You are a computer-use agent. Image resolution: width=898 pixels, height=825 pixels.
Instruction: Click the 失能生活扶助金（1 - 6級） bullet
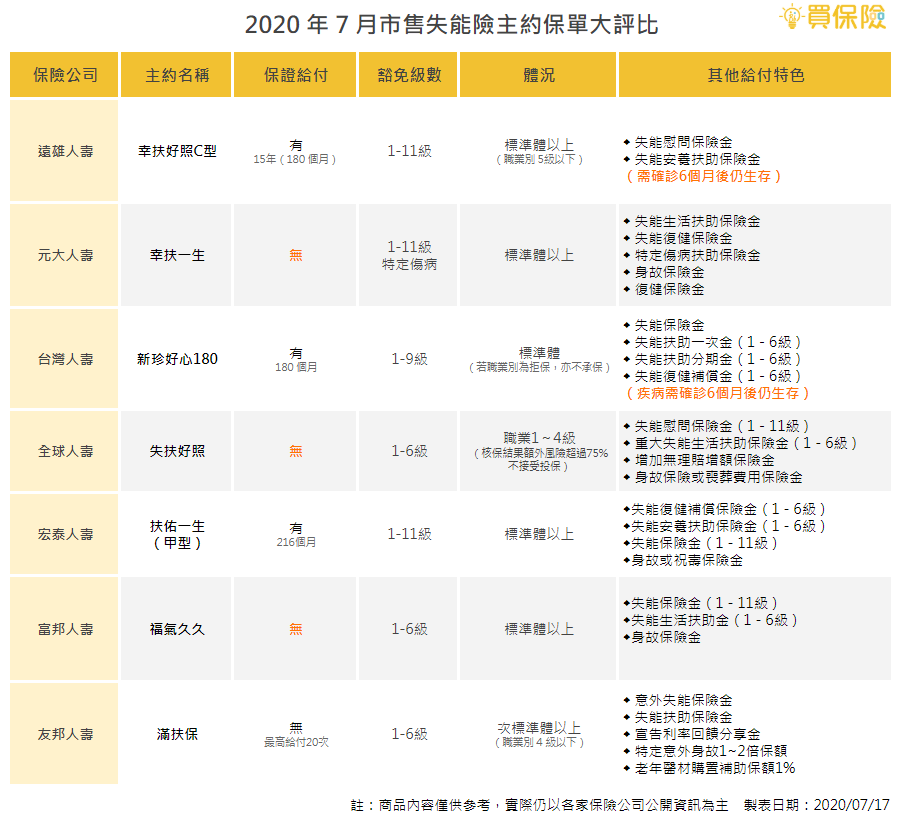pyautogui.click(x=711, y=620)
